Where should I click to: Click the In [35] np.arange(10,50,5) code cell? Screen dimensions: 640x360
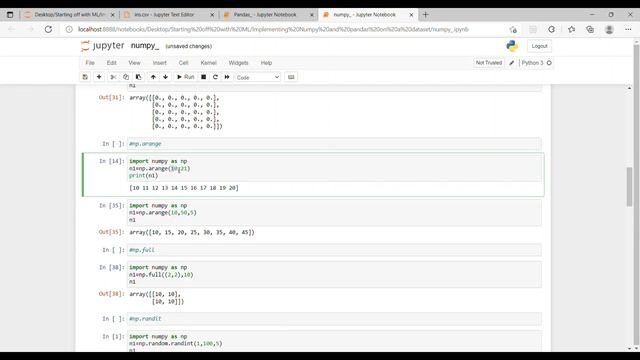[x=334, y=213]
